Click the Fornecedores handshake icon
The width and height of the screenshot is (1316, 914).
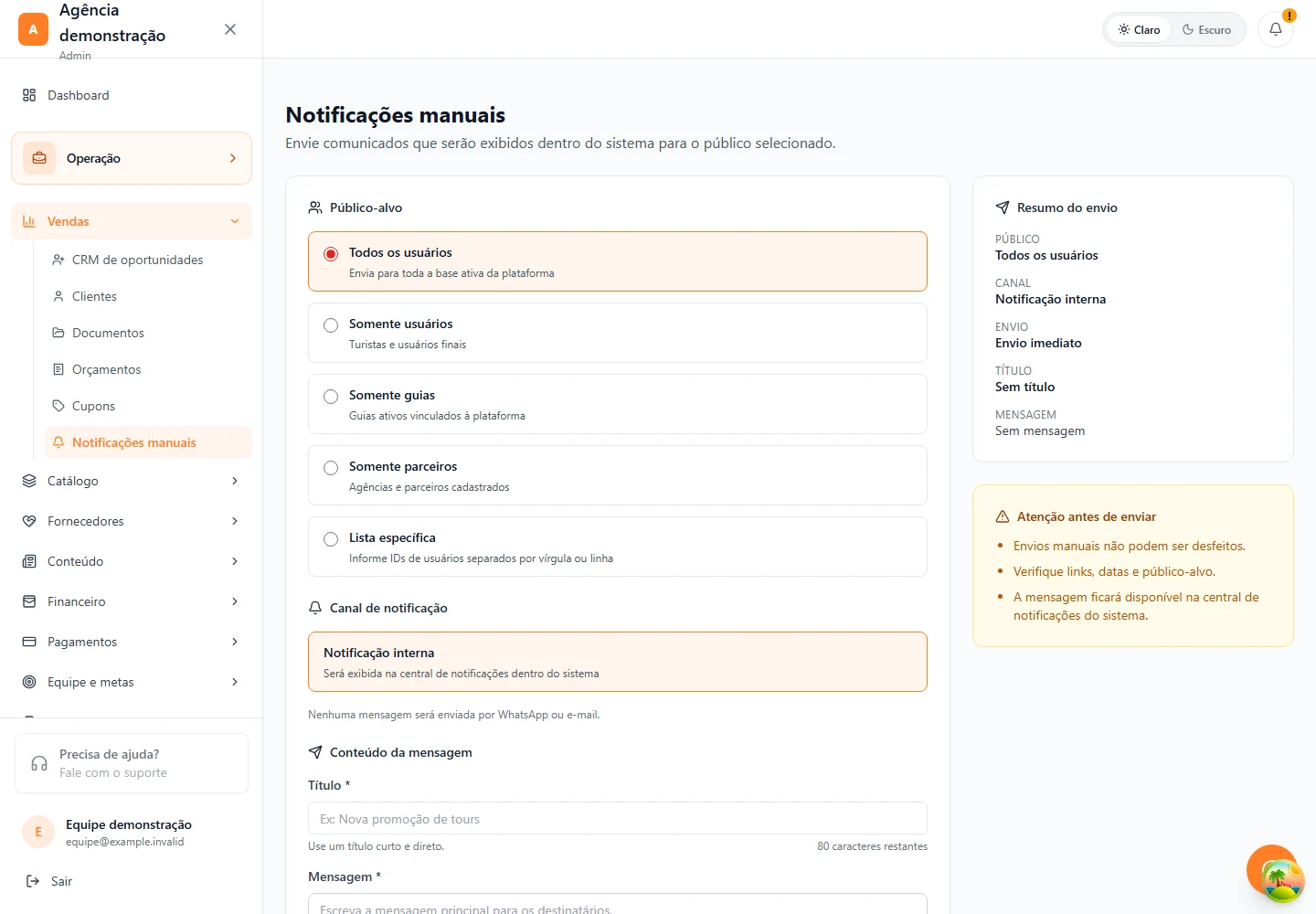point(29,521)
